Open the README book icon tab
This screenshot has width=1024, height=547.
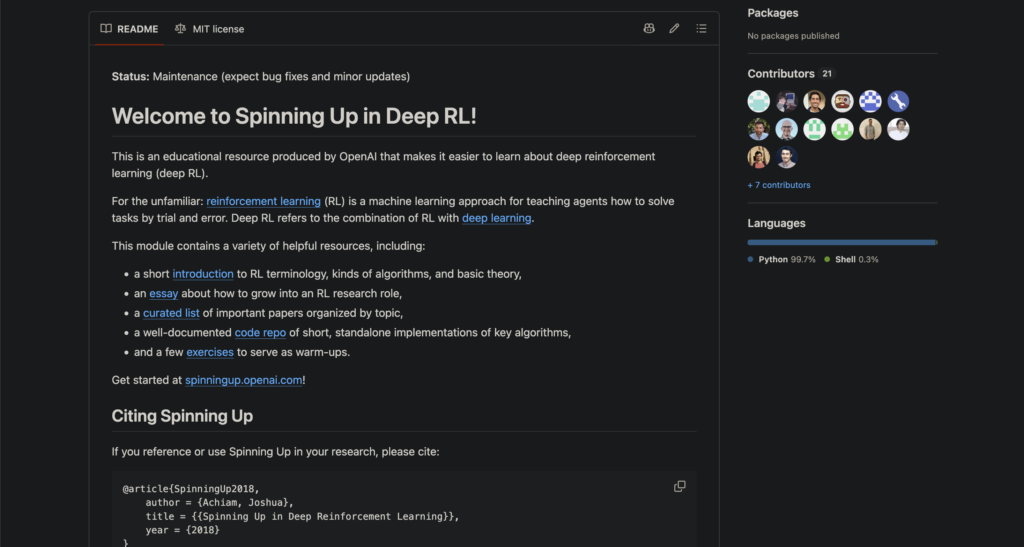pos(106,29)
